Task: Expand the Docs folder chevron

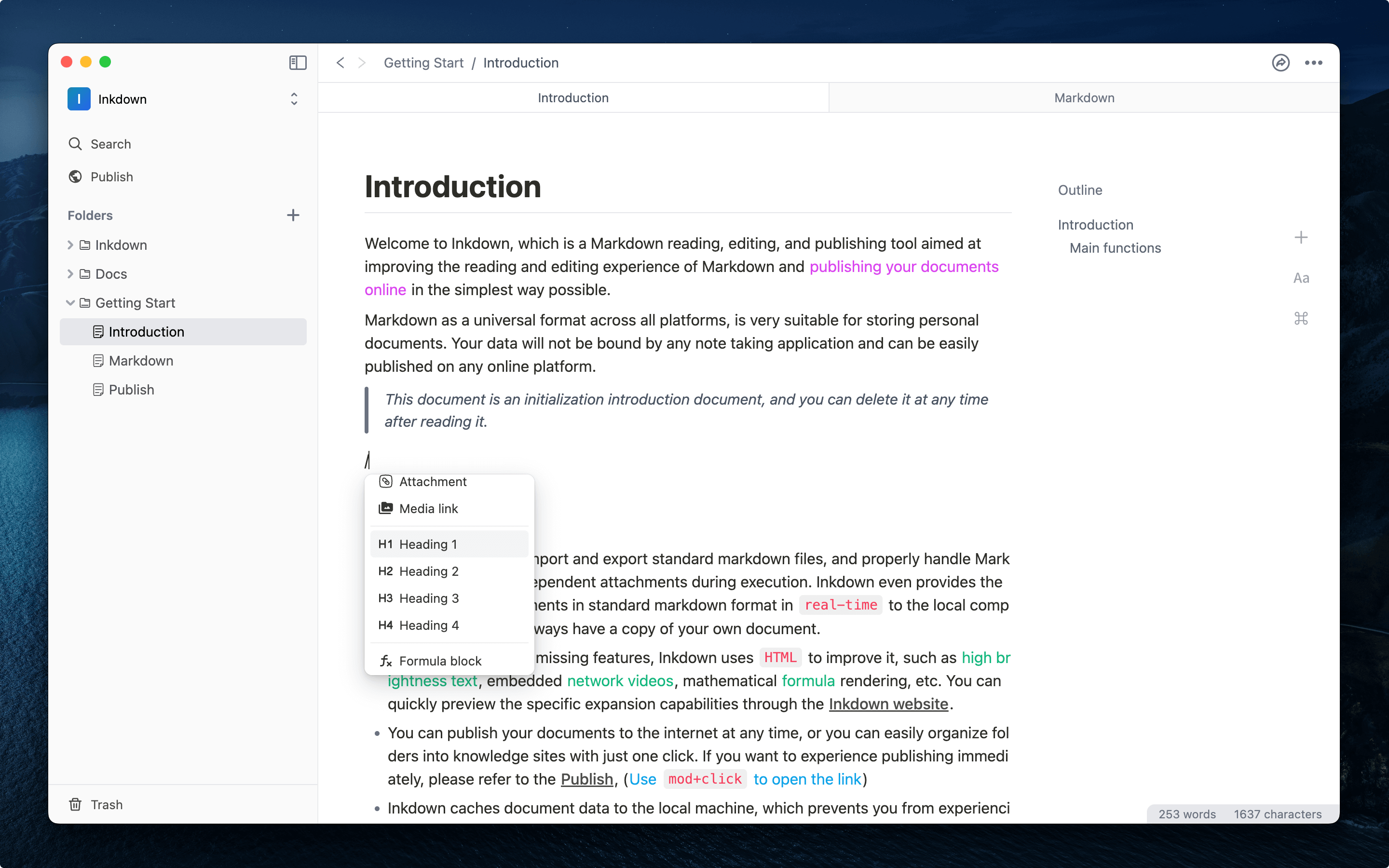Action: pos(70,274)
